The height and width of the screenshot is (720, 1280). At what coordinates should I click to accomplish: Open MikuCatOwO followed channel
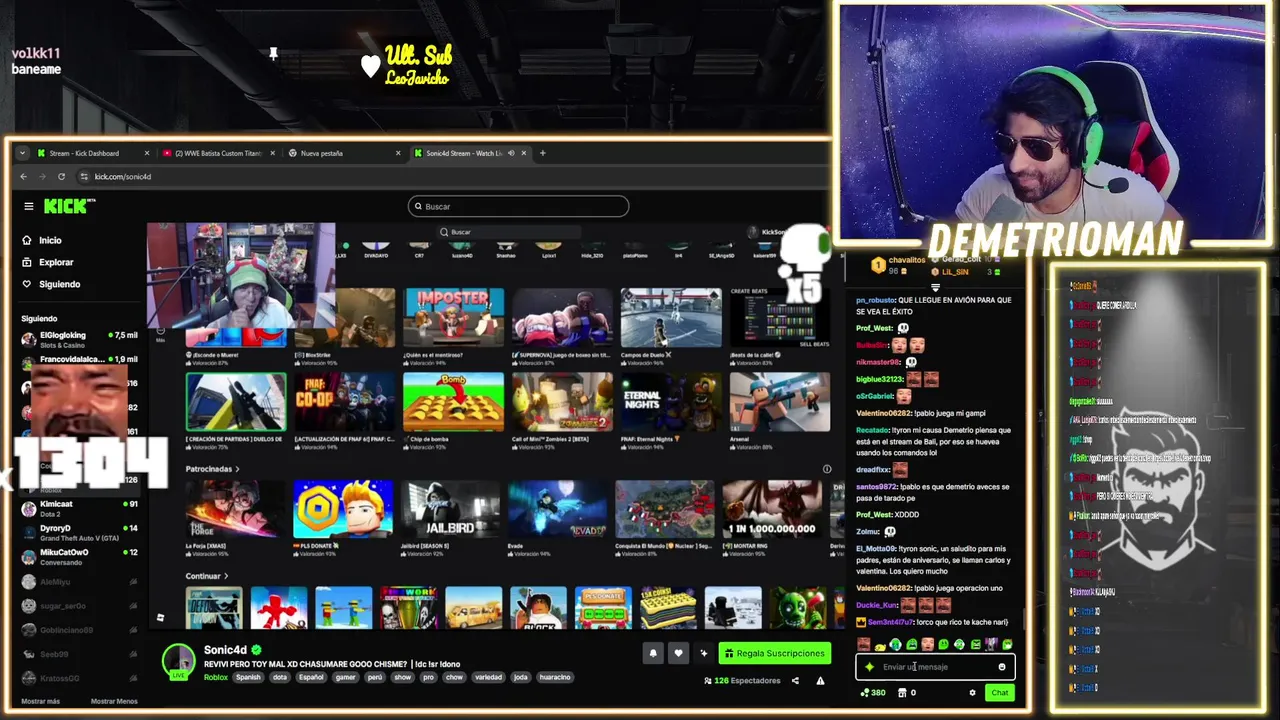pyautogui.click(x=80, y=557)
